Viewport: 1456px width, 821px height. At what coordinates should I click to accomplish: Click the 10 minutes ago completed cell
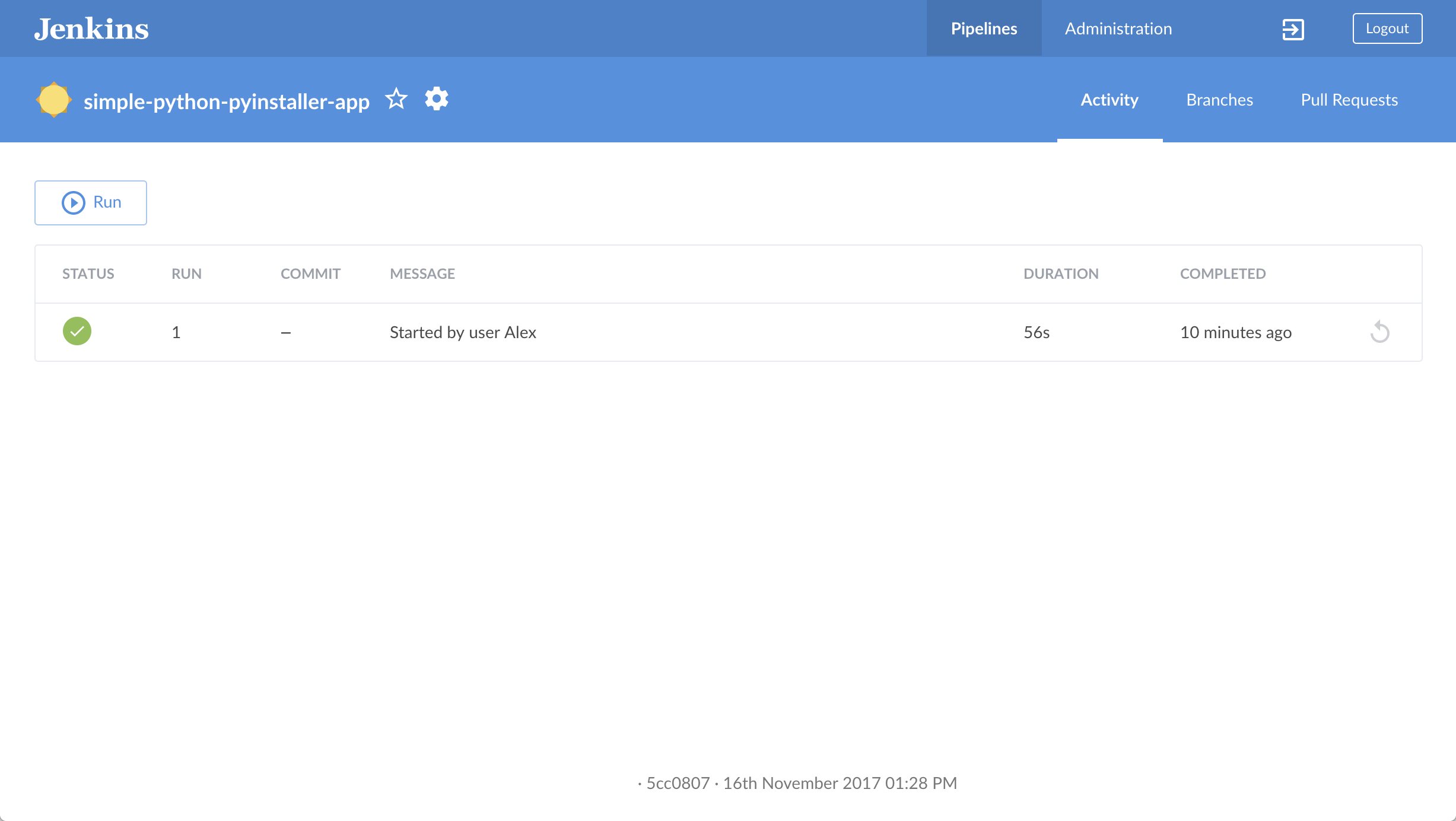1235,332
